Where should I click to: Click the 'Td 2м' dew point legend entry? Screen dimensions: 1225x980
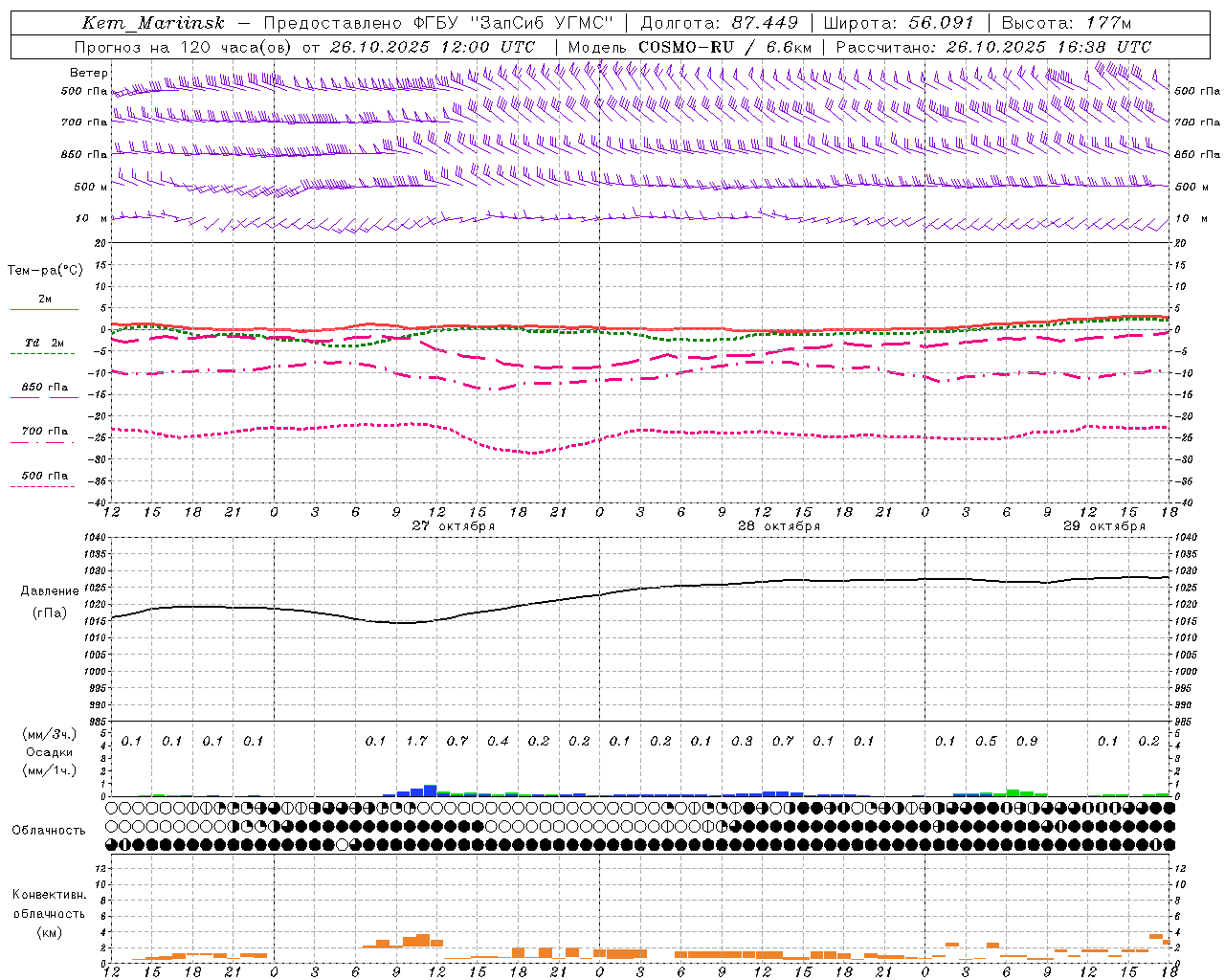click(x=45, y=343)
